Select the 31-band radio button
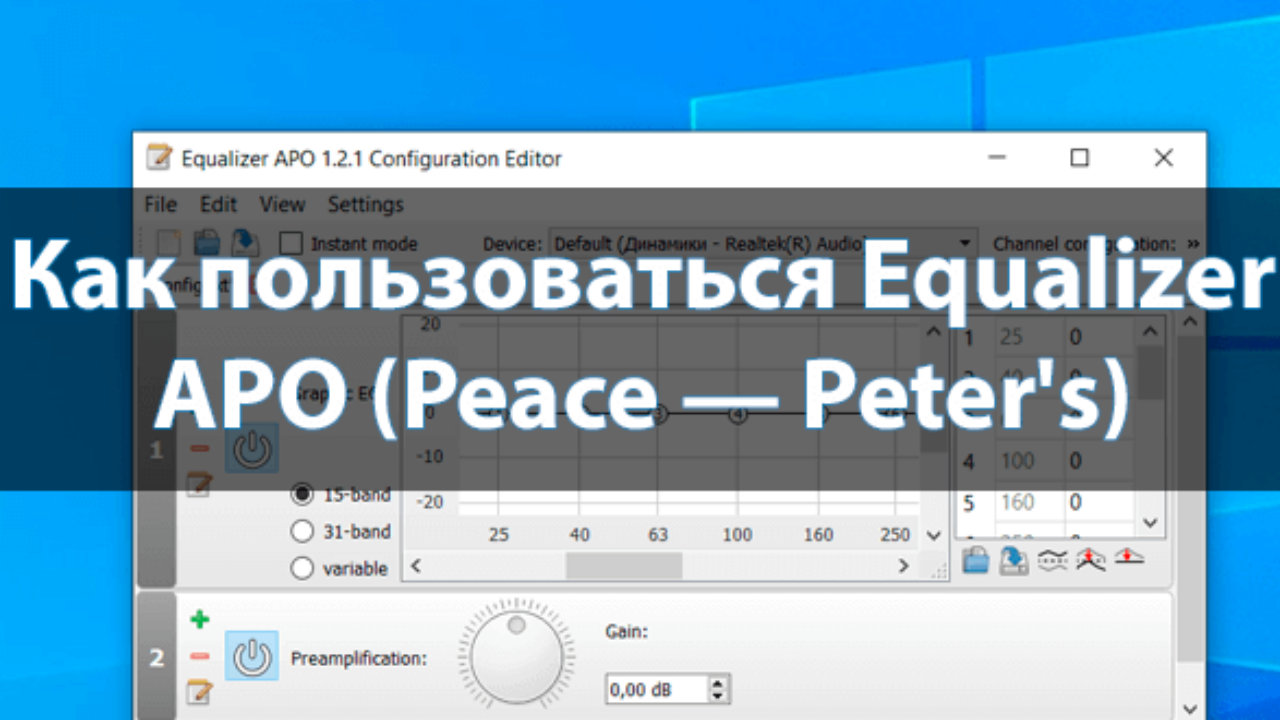The width and height of the screenshot is (1280, 720). tap(301, 531)
